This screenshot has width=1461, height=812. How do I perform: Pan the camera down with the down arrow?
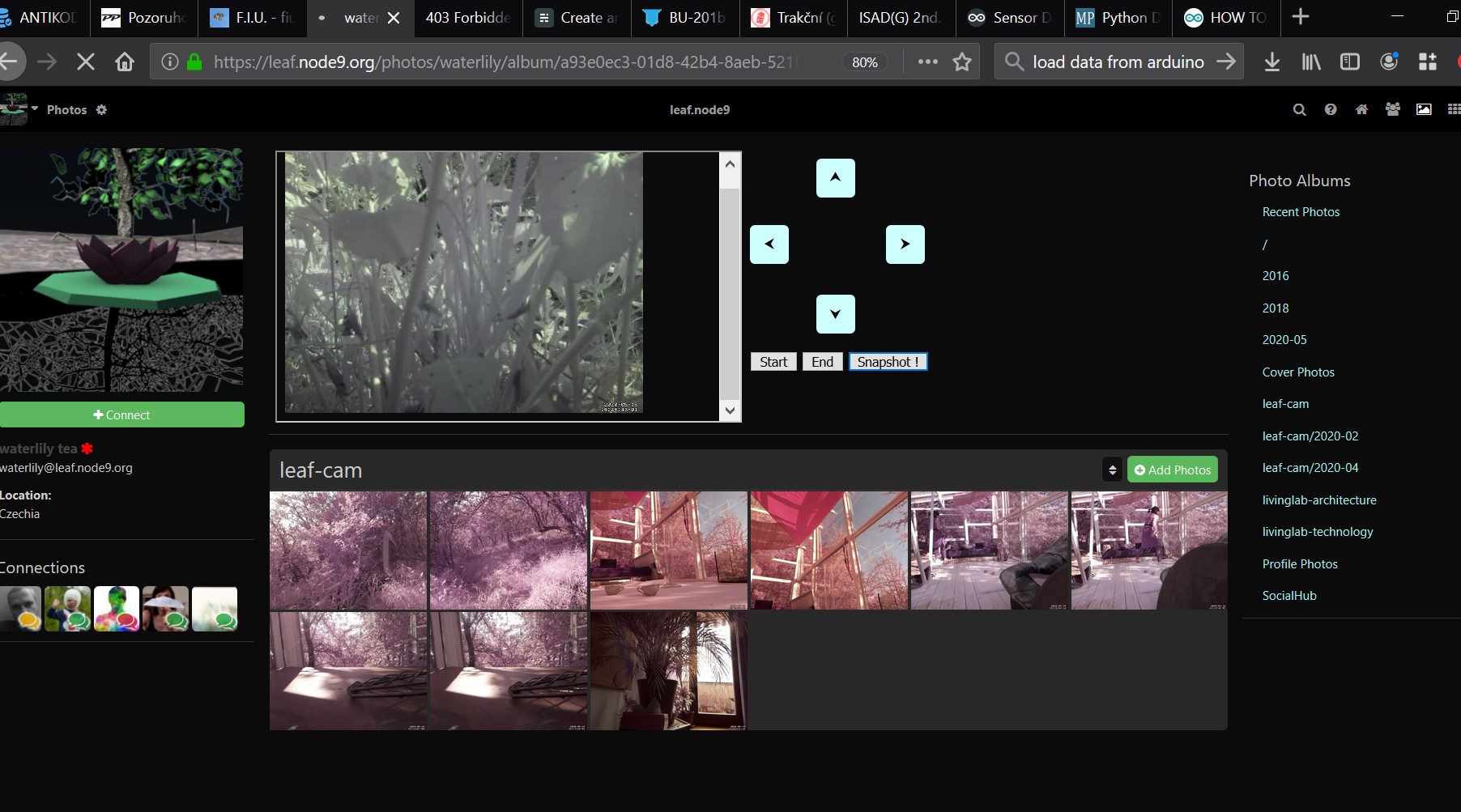[835, 314]
